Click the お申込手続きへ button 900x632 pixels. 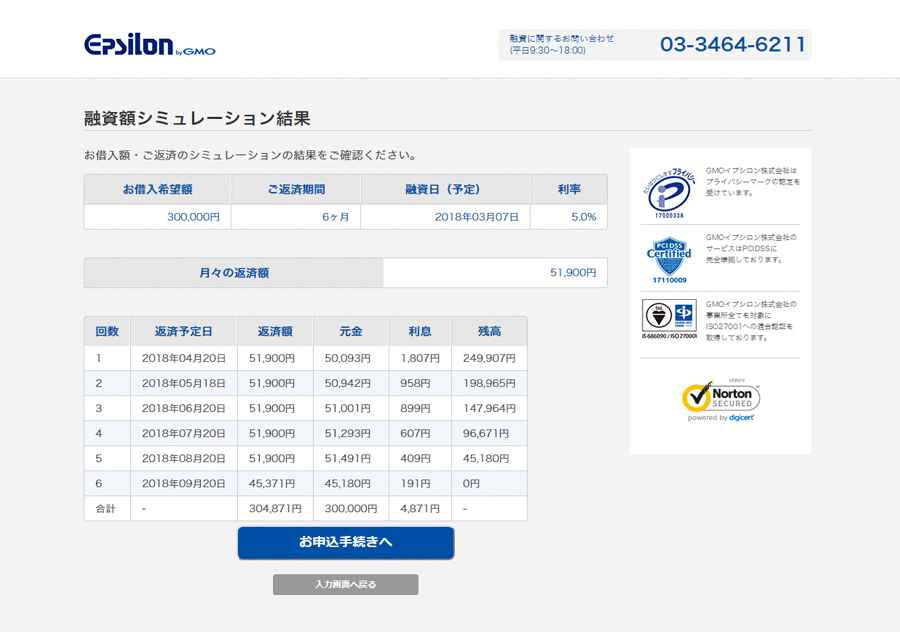coord(346,542)
